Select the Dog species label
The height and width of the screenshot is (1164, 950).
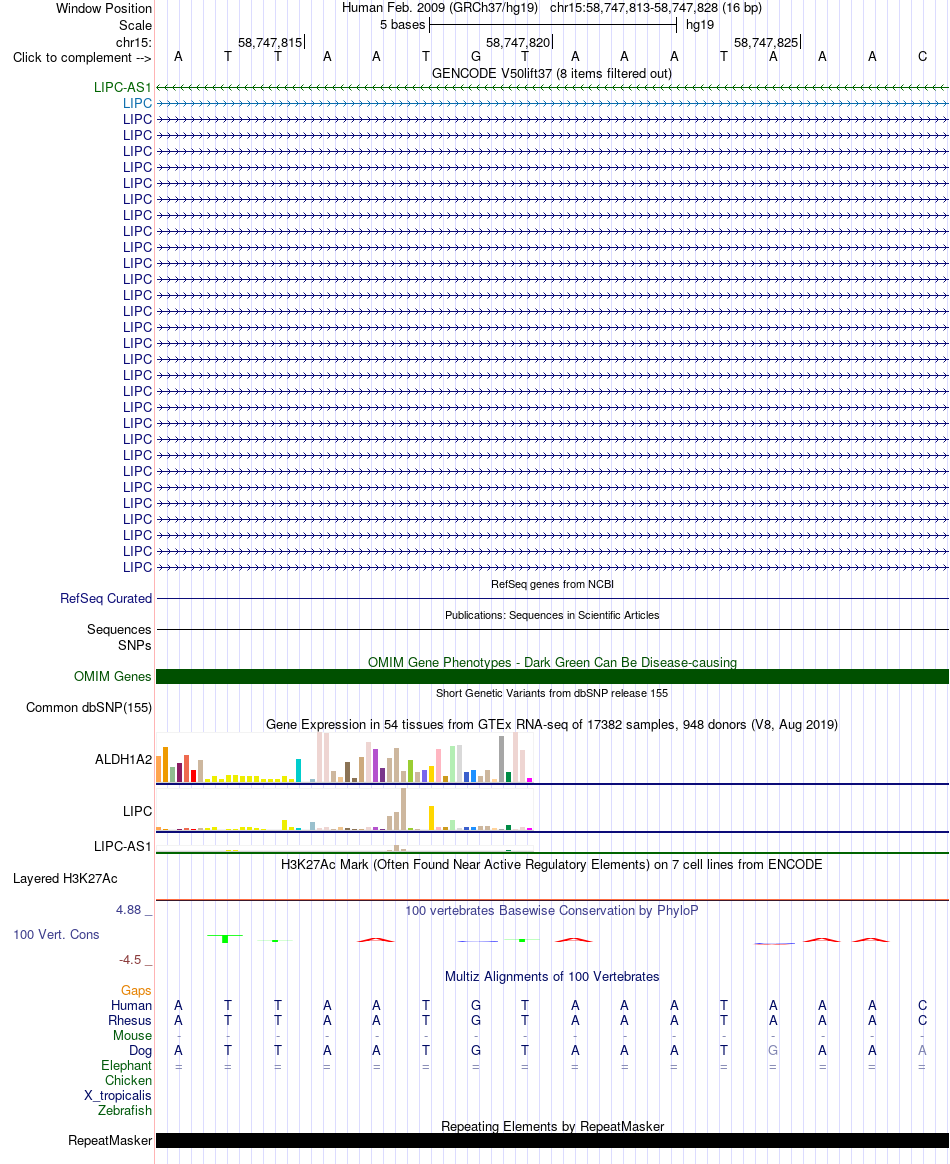pyautogui.click(x=140, y=1051)
